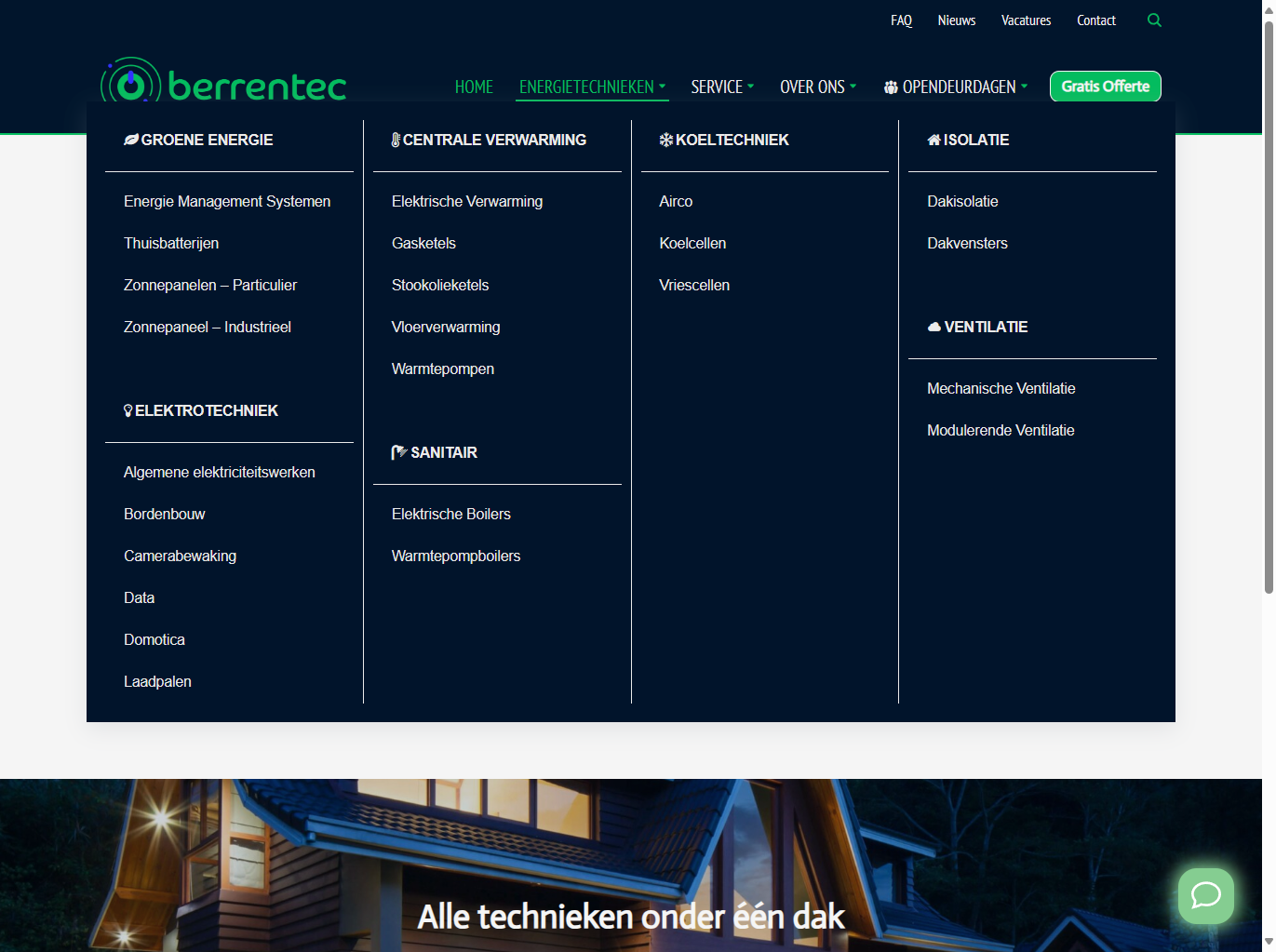Image resolution: width=1276 pixels, height=952 pixels.
Task: Click the shower icon beside Sanitair
Action: click(399, 452)
